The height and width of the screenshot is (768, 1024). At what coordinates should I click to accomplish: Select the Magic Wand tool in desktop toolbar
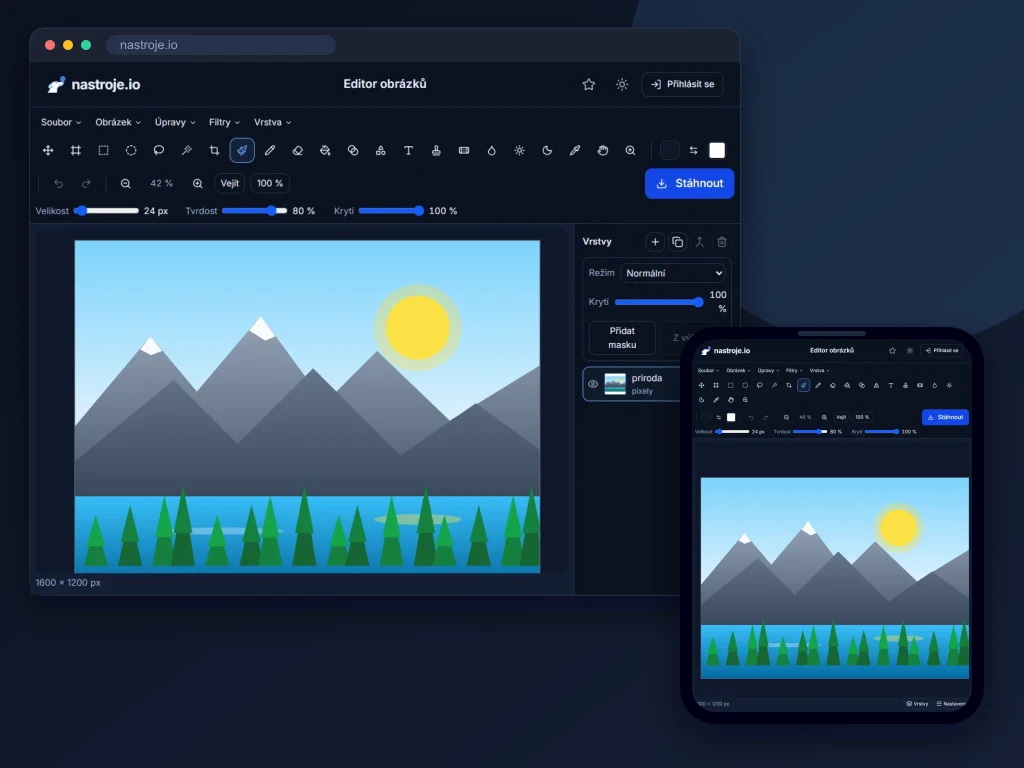coord(187,150)
